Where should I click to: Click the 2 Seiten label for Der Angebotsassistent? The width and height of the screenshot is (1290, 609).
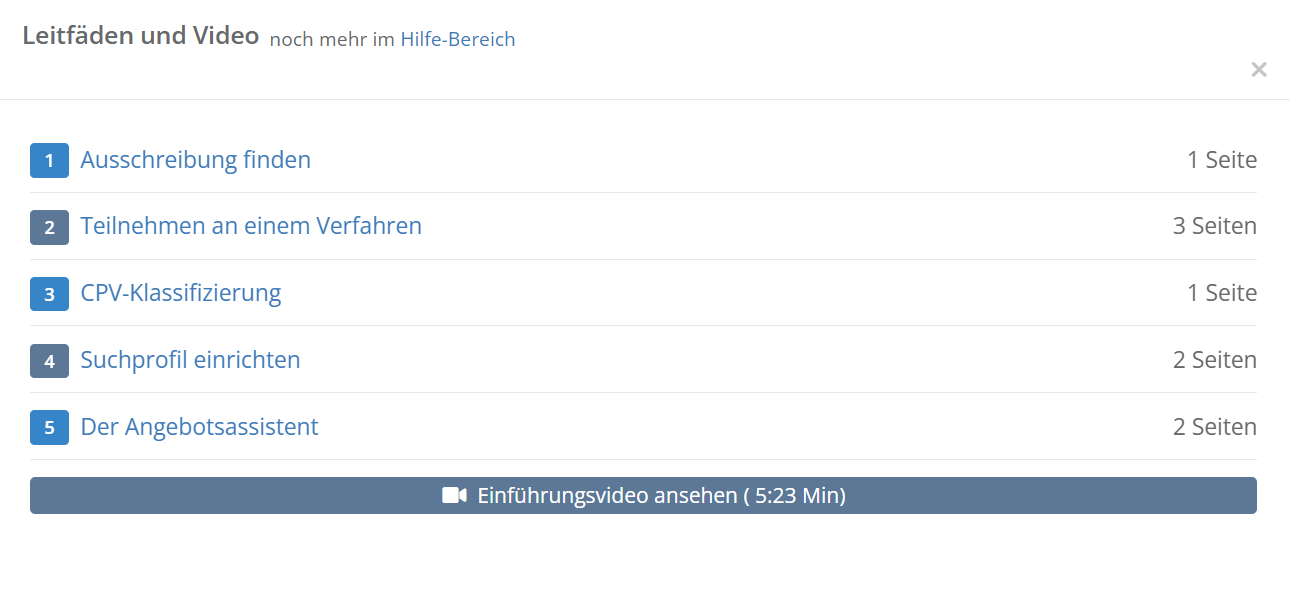1215,427
